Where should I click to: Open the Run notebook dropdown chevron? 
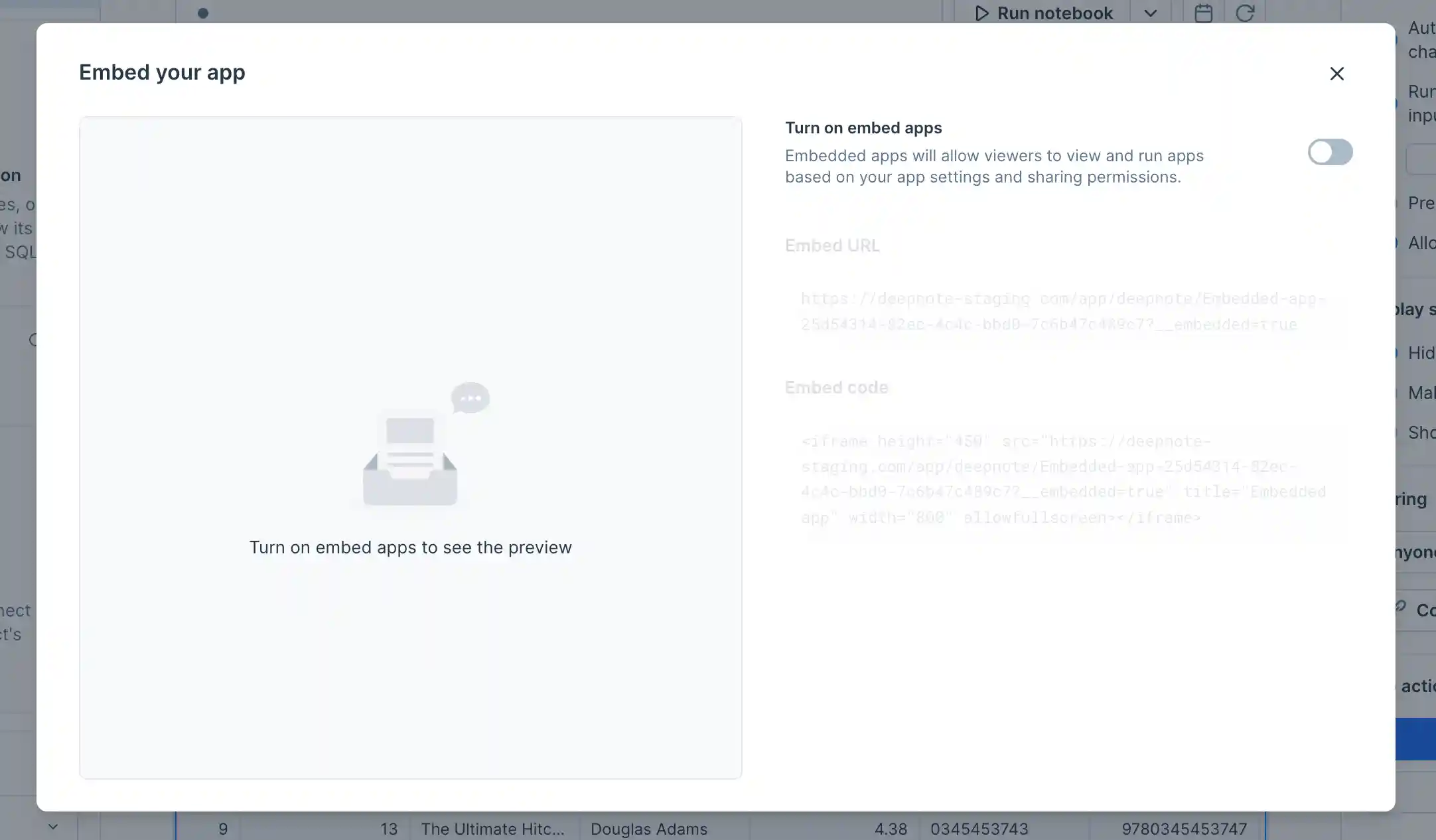[x=1150, y=13]
